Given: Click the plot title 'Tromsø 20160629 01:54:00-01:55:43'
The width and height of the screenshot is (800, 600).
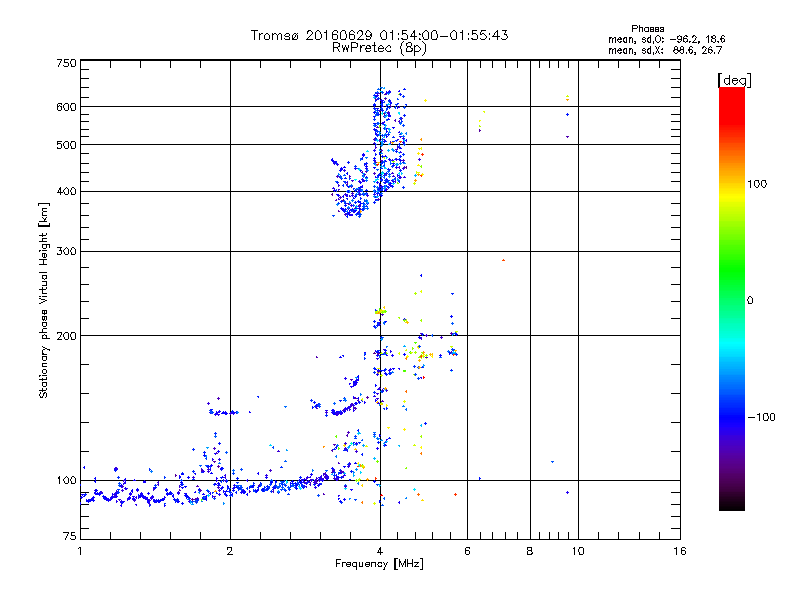Looking at the screenshot, I should [x=379, y=35].
